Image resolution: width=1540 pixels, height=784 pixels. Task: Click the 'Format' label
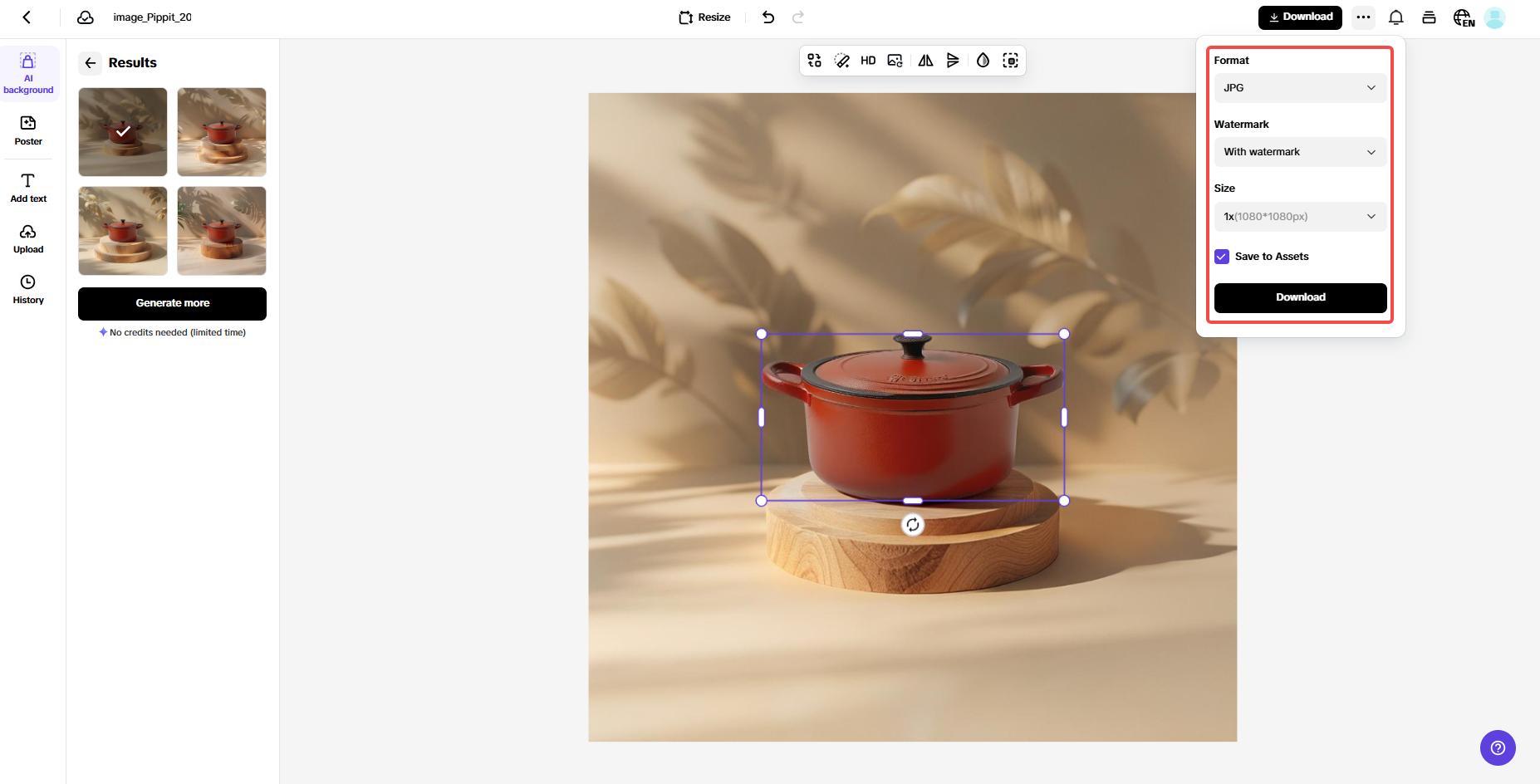[x=1231, y=61]
